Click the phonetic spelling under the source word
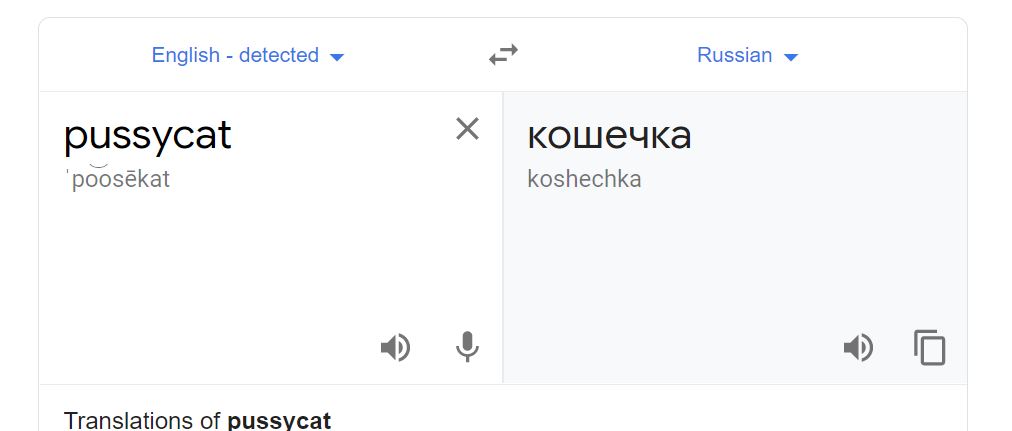The image size is (1012, 431). click(x=118, y=180)
